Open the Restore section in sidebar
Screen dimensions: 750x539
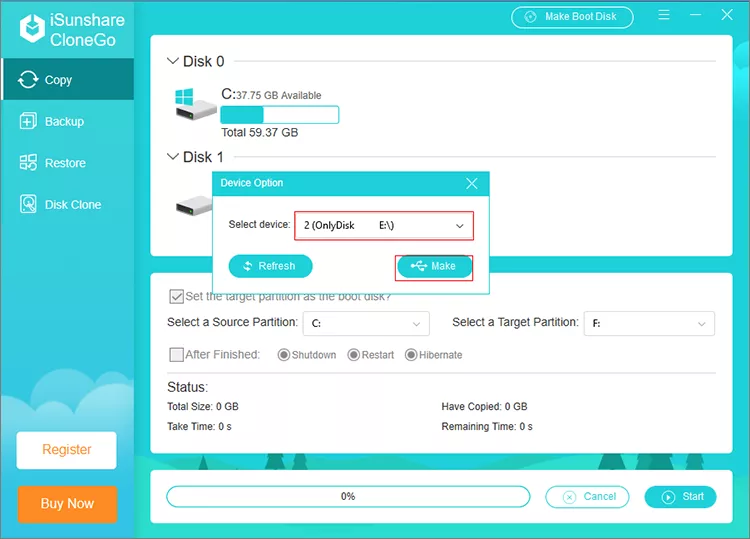pos(68,163)
